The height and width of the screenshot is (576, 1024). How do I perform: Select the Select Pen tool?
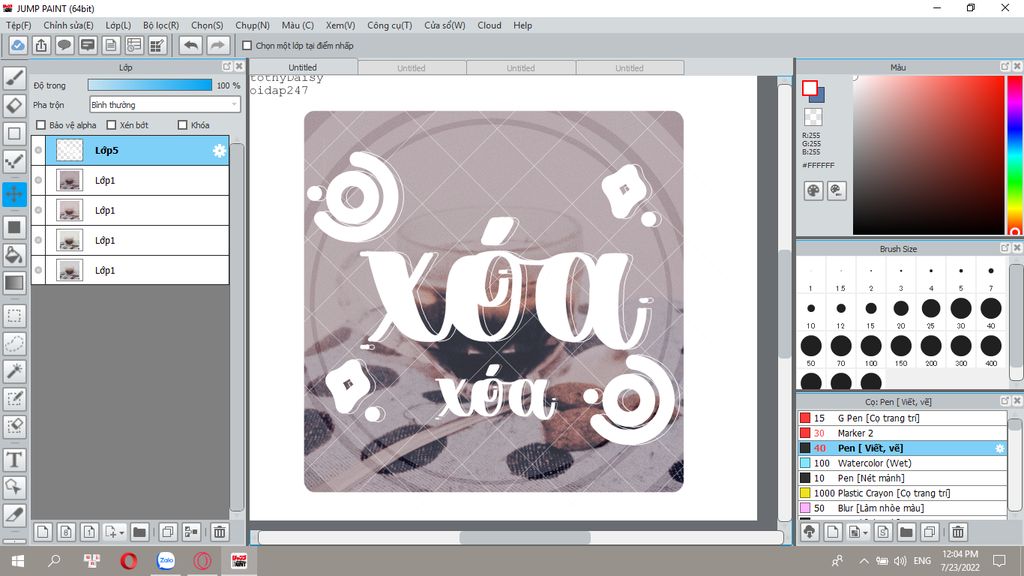(14, 398)
